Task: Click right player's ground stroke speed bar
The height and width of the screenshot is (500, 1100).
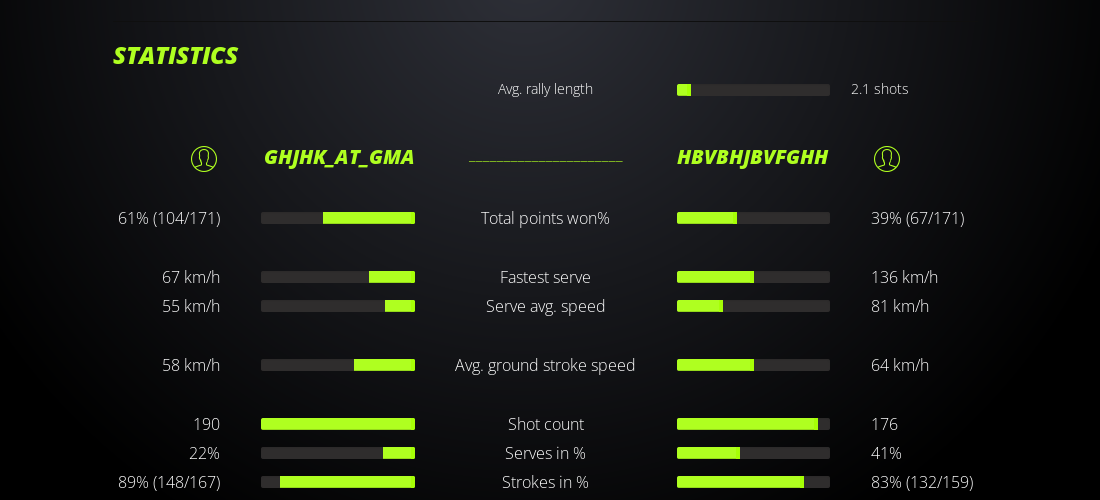Action: pyautogui.click(x=753, y=365)
